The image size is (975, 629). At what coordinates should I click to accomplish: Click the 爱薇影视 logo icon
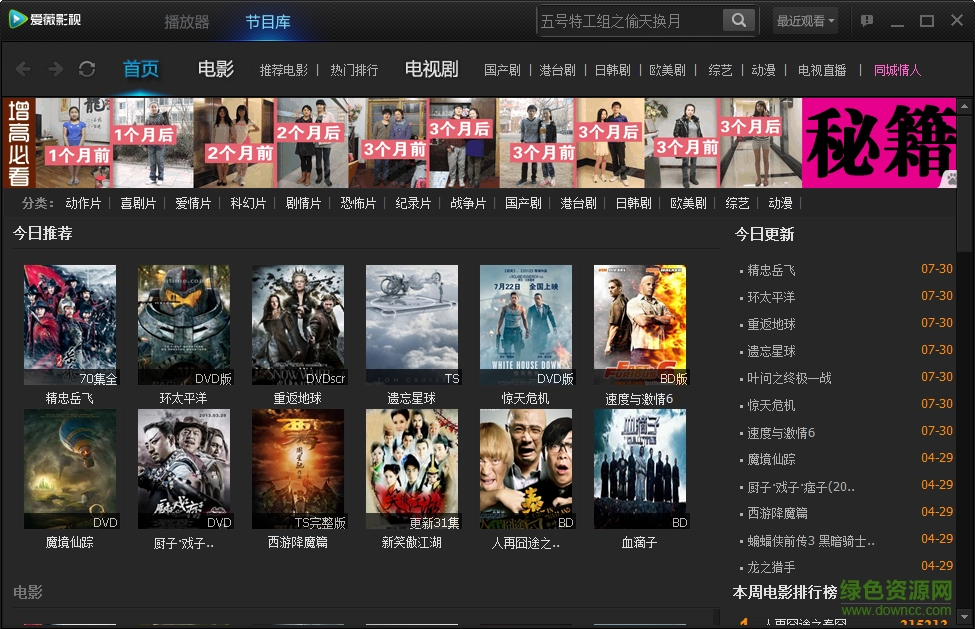point(17,19)
